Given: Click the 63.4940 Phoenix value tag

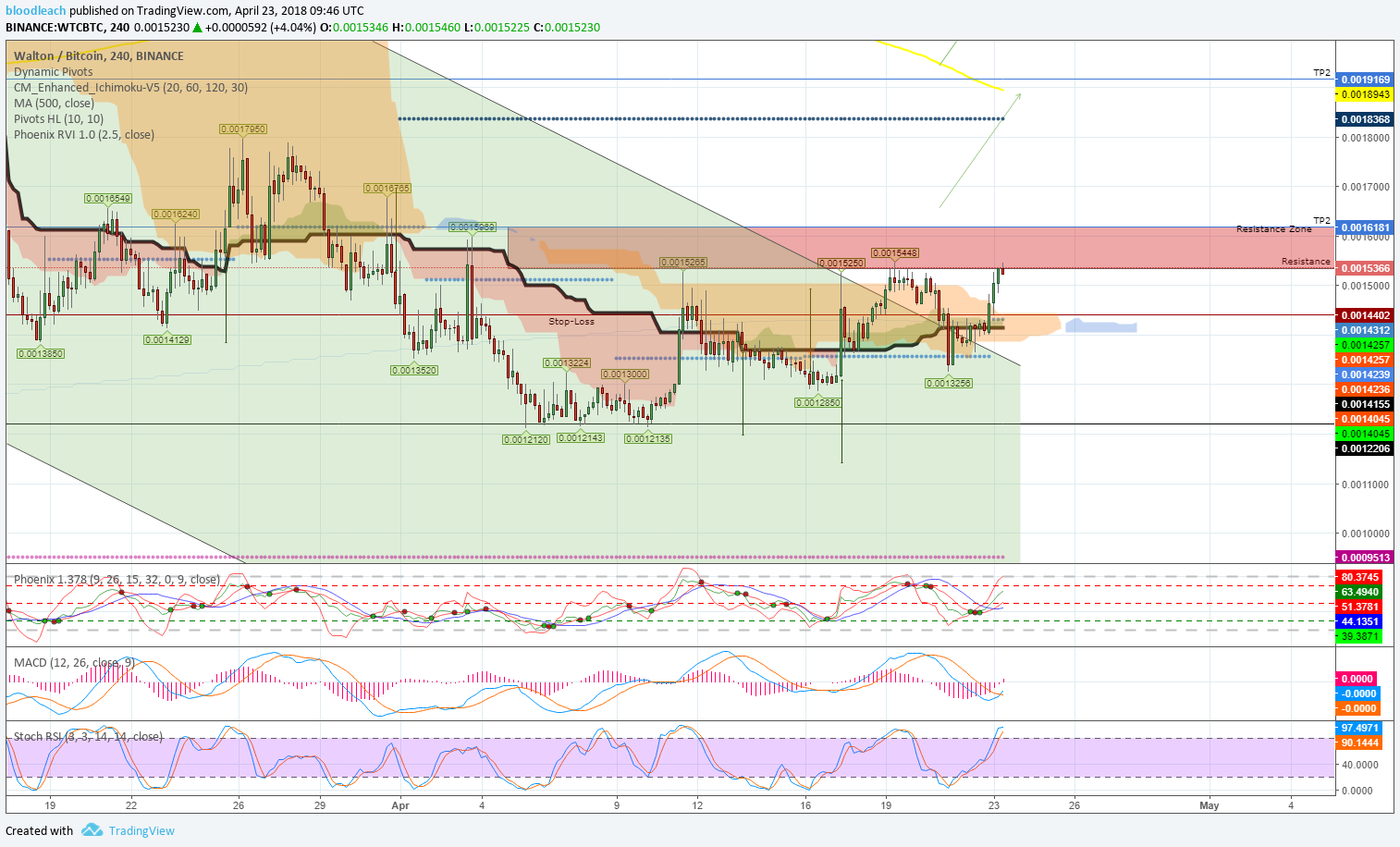Looking at the screenshot, I should 1359,592.
